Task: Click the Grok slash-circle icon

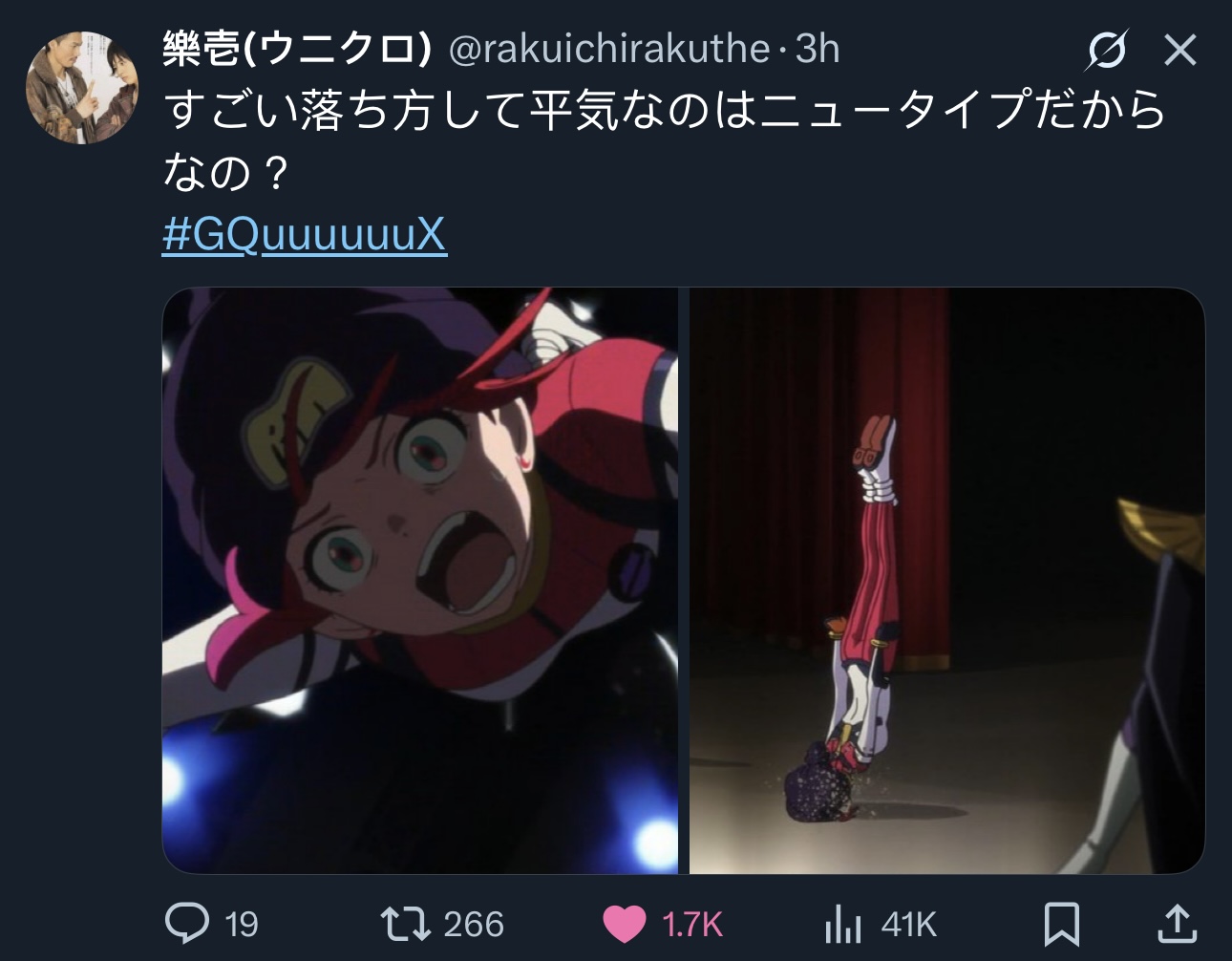Action: 1107,50
